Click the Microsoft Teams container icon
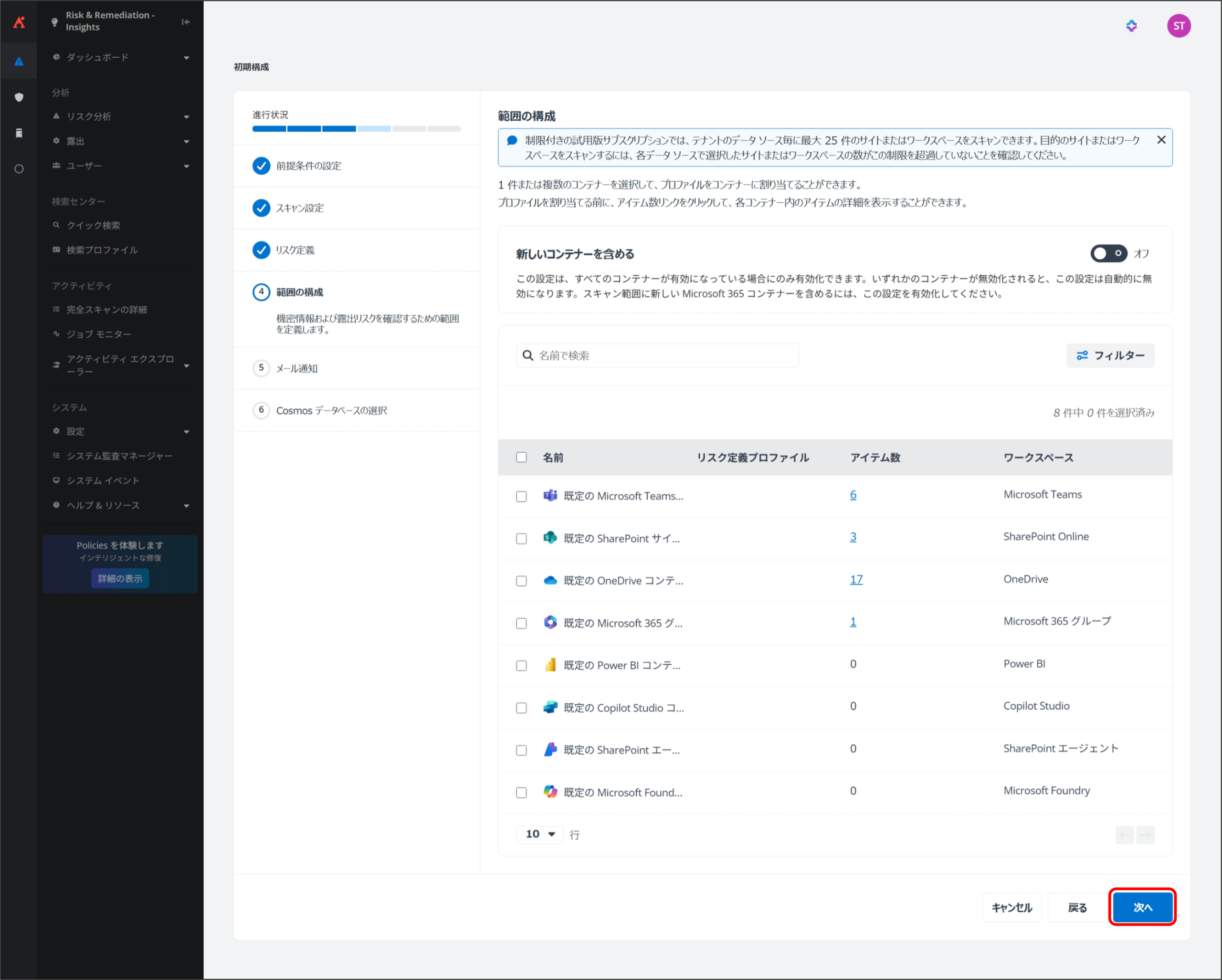The image size is (1222, 980). [x=550, y=496]
